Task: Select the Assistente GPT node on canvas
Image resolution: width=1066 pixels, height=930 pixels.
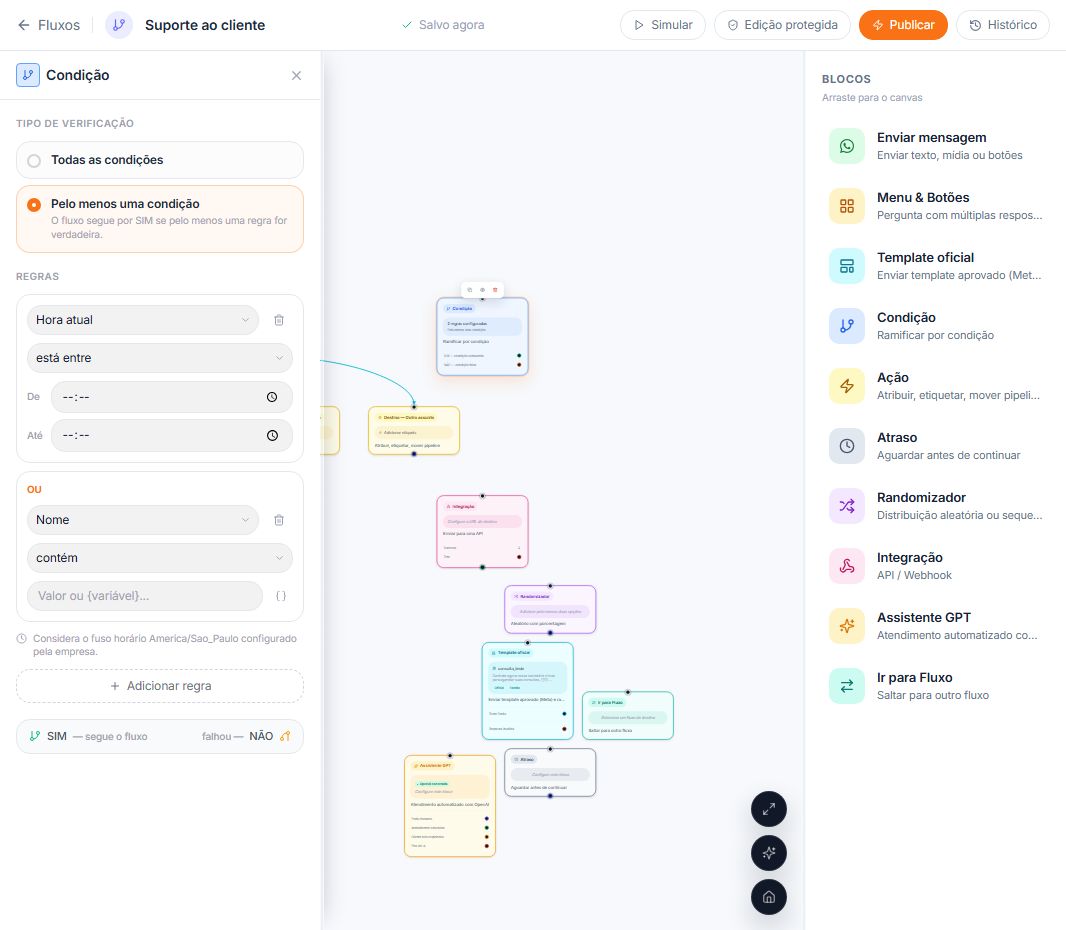Action: pyautogui.click(x=450, y=806)
